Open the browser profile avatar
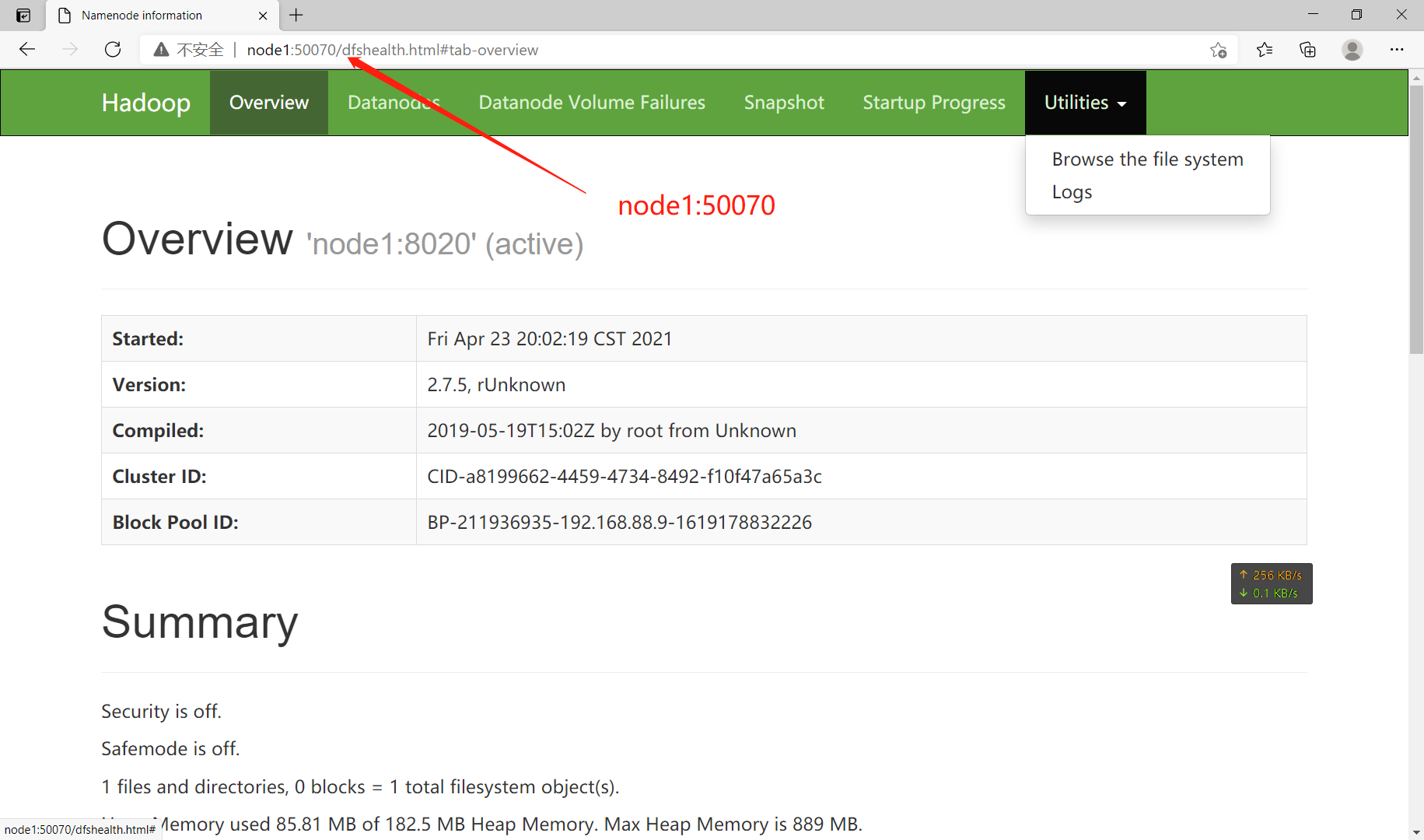Viewport: 1424px width, 840px height. point(1352,50)
